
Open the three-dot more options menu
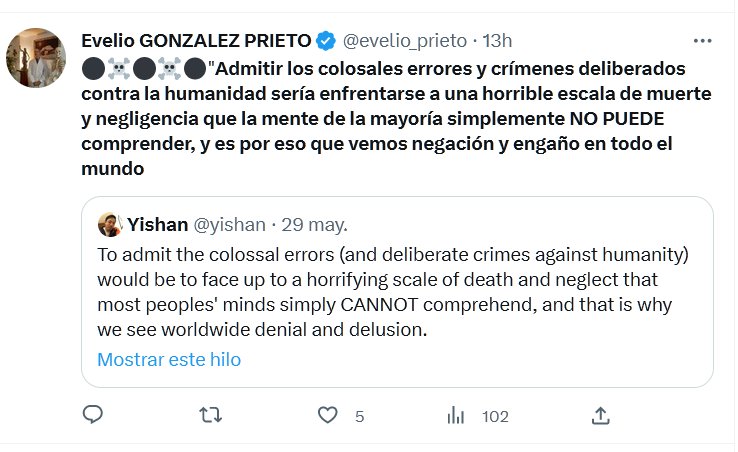(x=702, y=41)
